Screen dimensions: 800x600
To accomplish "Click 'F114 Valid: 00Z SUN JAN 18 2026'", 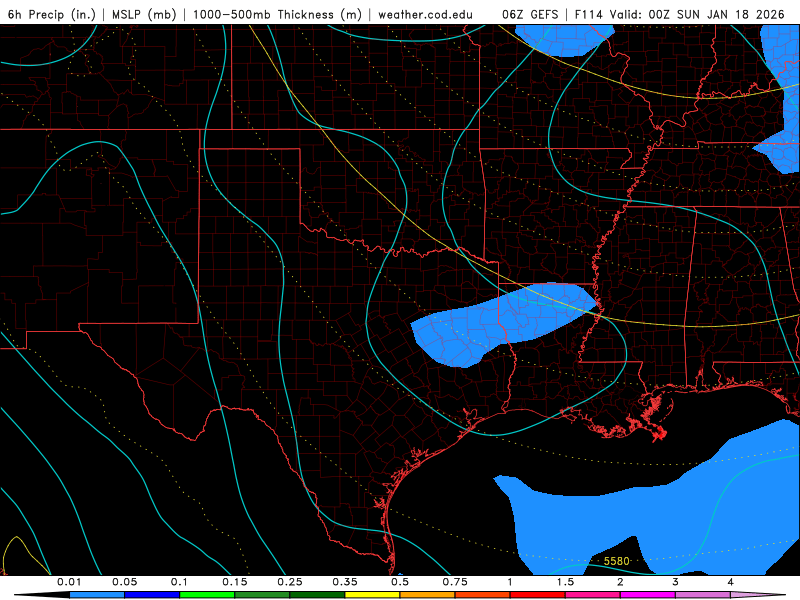I will (x=680, y=14).
